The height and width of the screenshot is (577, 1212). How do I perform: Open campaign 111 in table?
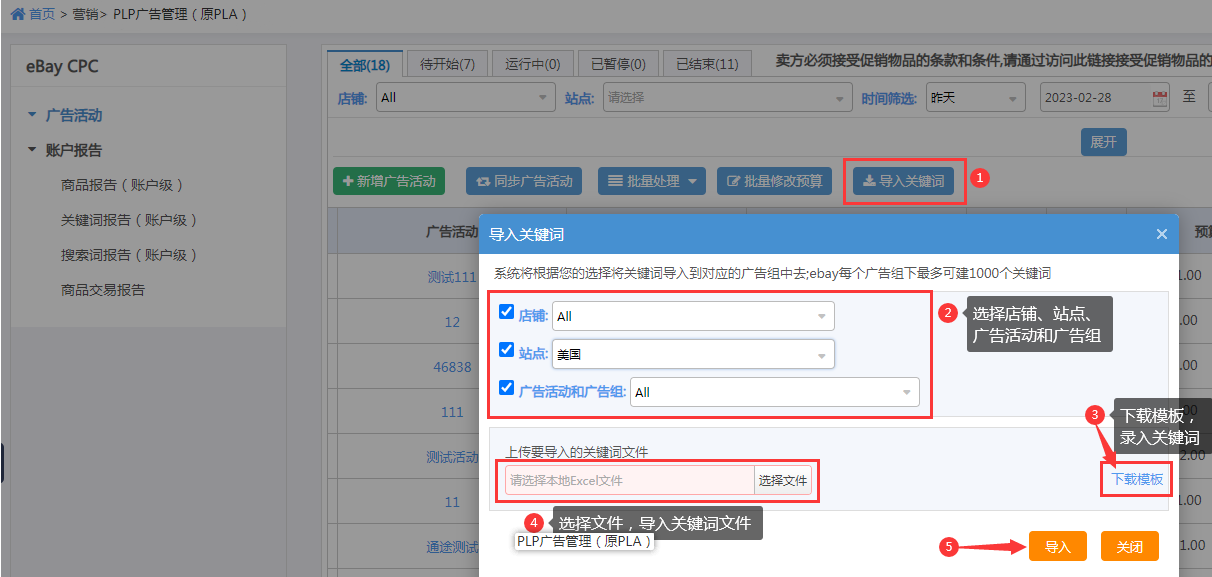pos(452,412)
